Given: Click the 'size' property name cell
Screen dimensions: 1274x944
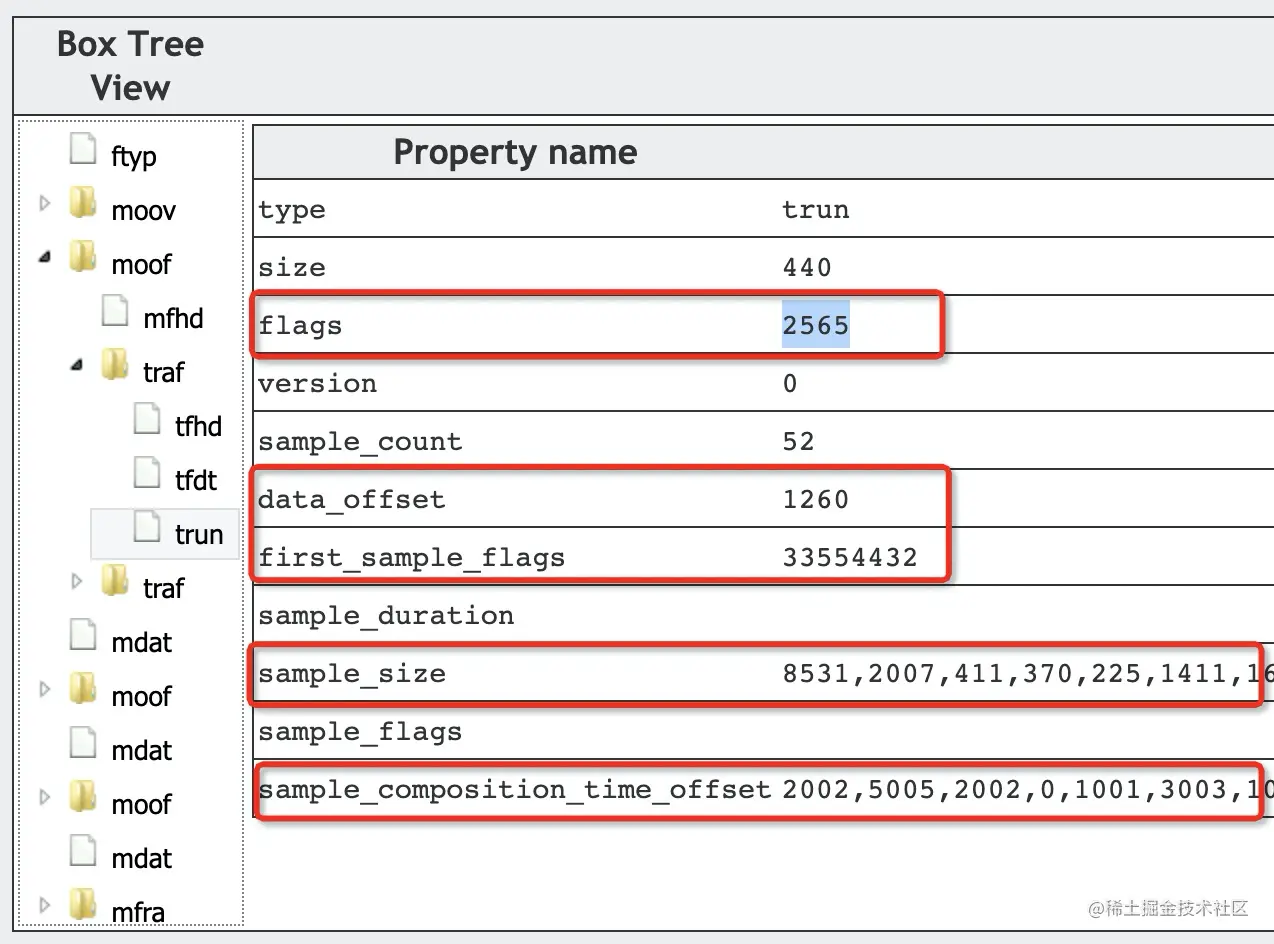Looking at the screenshot, I should click(291, 268).
